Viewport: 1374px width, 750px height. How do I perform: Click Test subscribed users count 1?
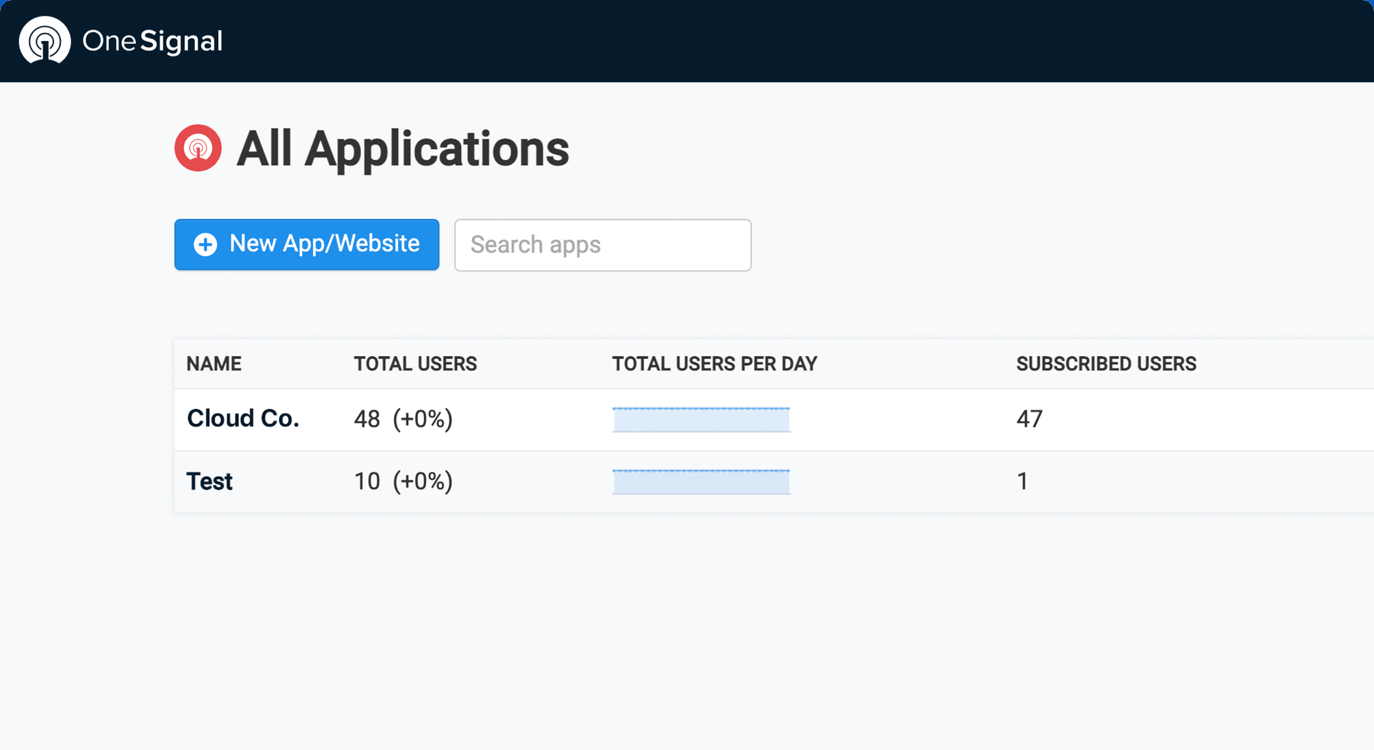[1022, 481]
